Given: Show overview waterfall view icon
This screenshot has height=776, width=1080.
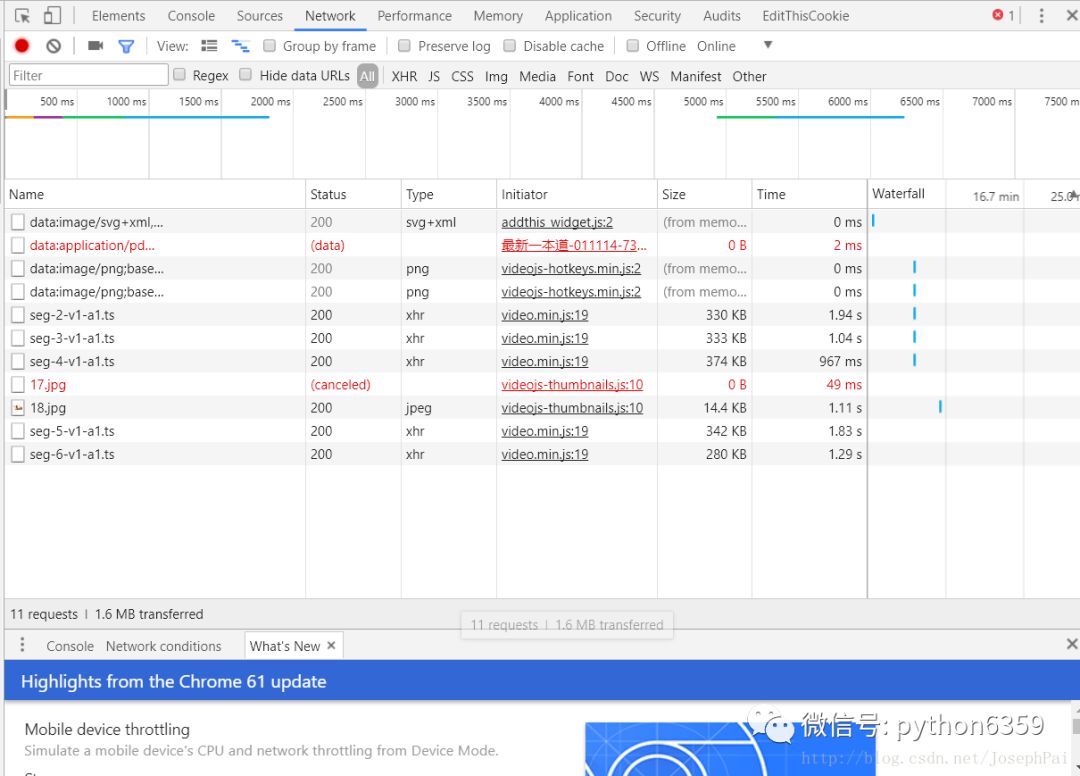Looking at the screenshot, I should (240, 45).
